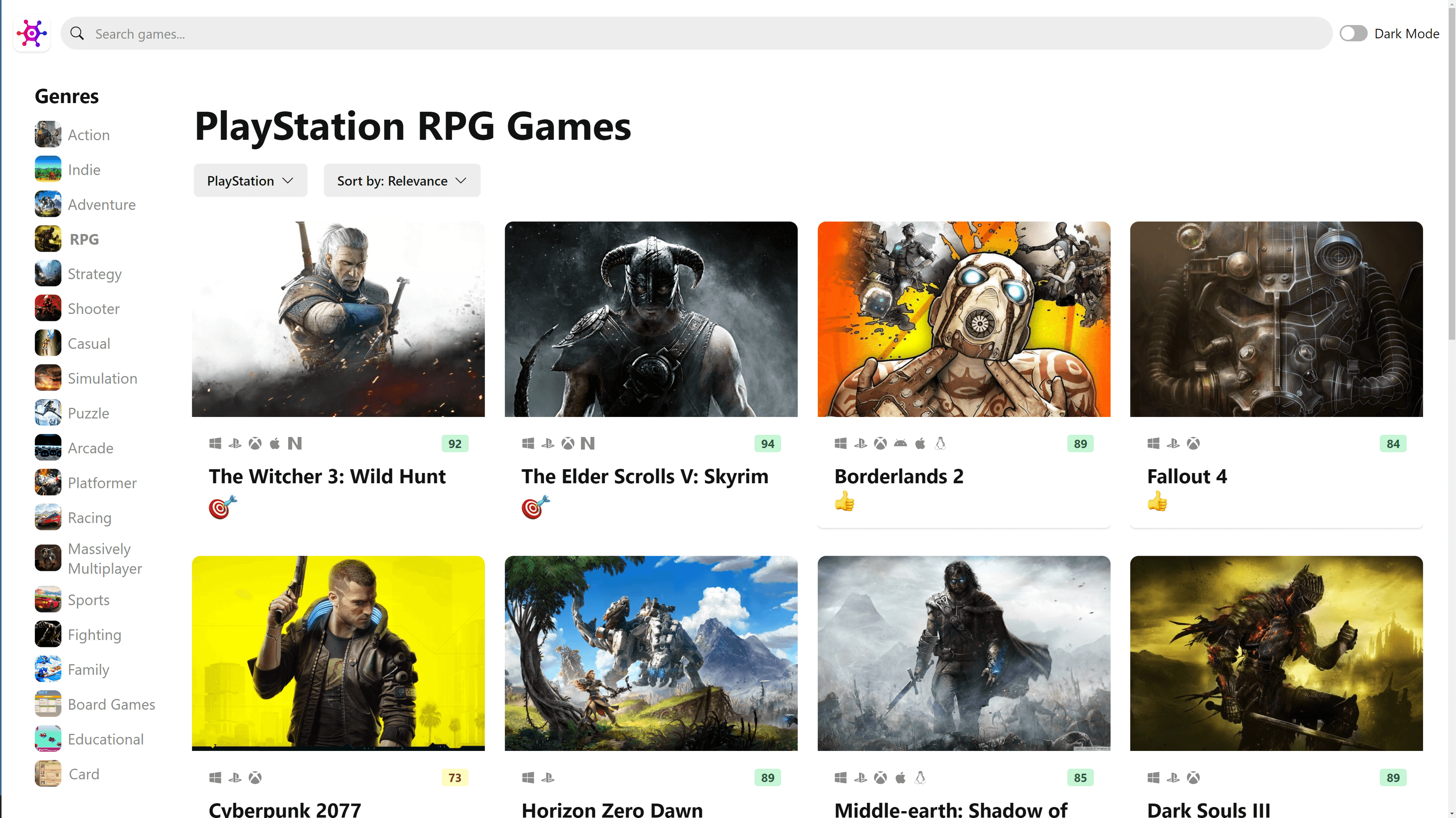Open the Shooter genre link

(94, 309)
